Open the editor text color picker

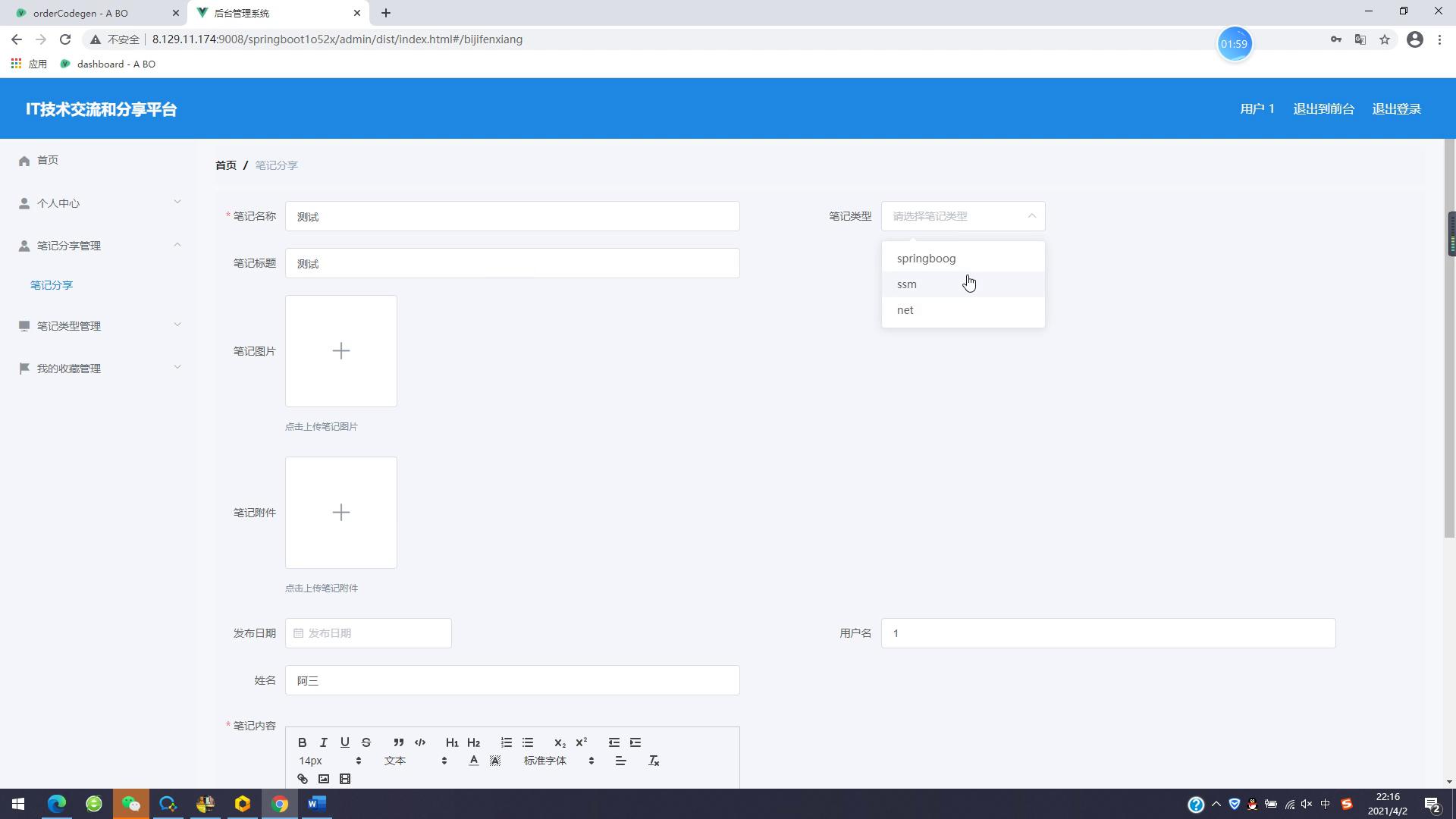[474, 761]
